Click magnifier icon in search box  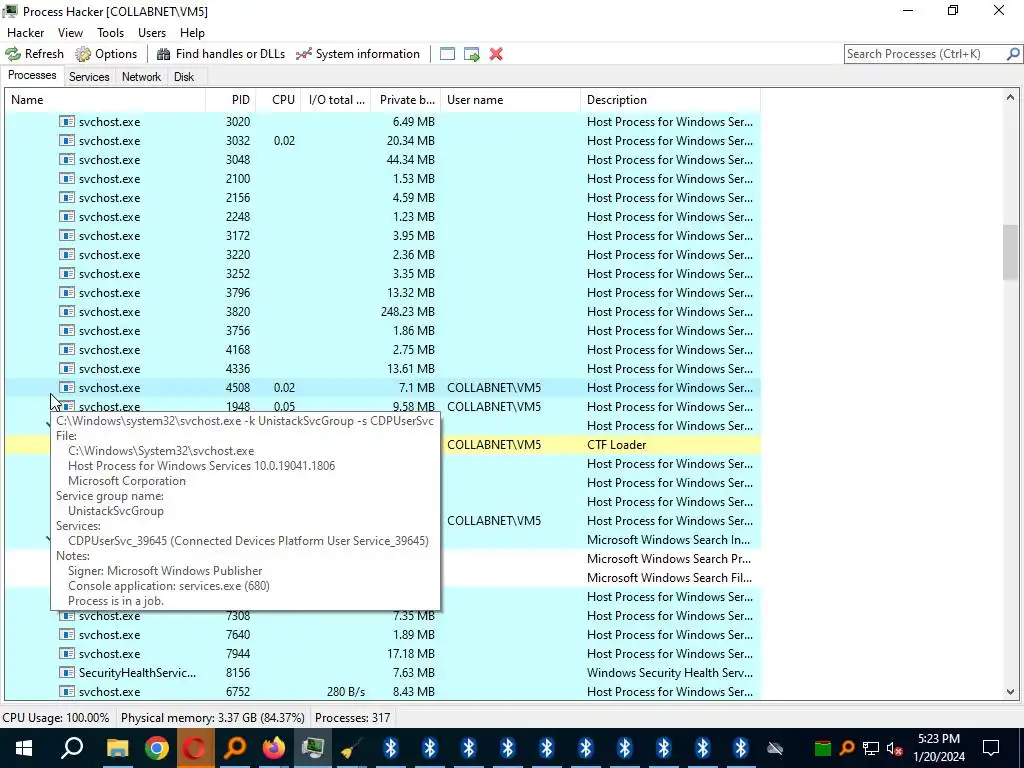(x=1013, y=54)
